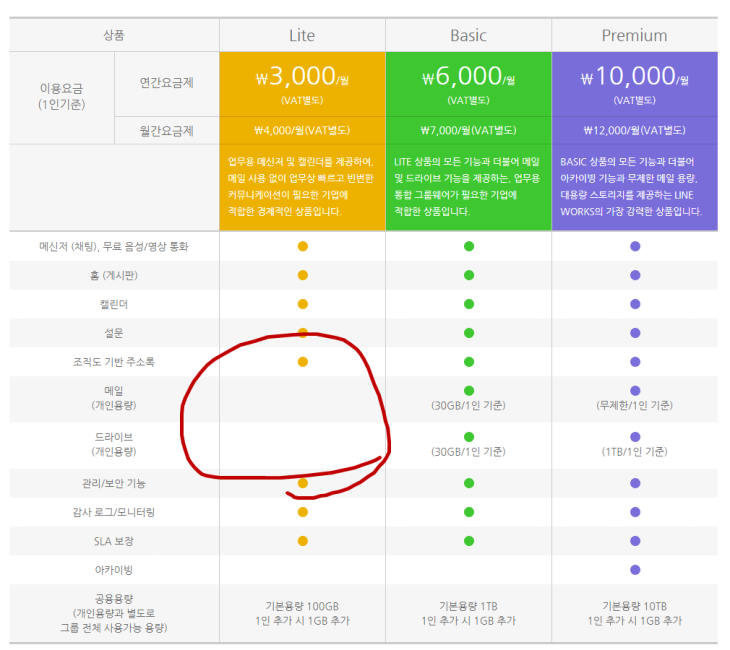The height and width of the screenshot is (650, 730).
Task: Click the green Basic dot for 설문
Action: point(468,333)
